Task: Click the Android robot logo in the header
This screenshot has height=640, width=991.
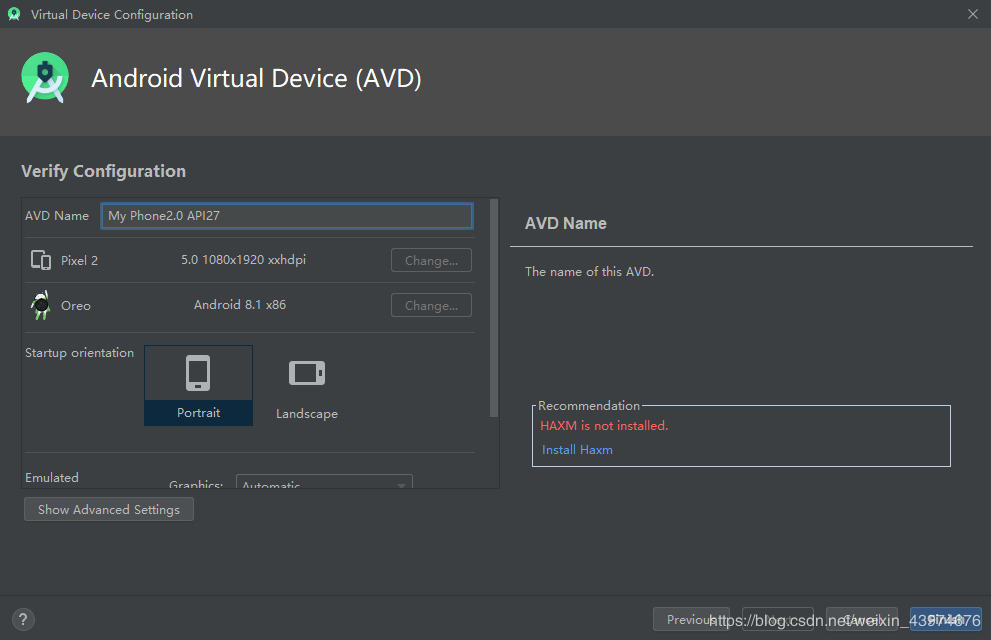Action: click(x=44, y=77)
